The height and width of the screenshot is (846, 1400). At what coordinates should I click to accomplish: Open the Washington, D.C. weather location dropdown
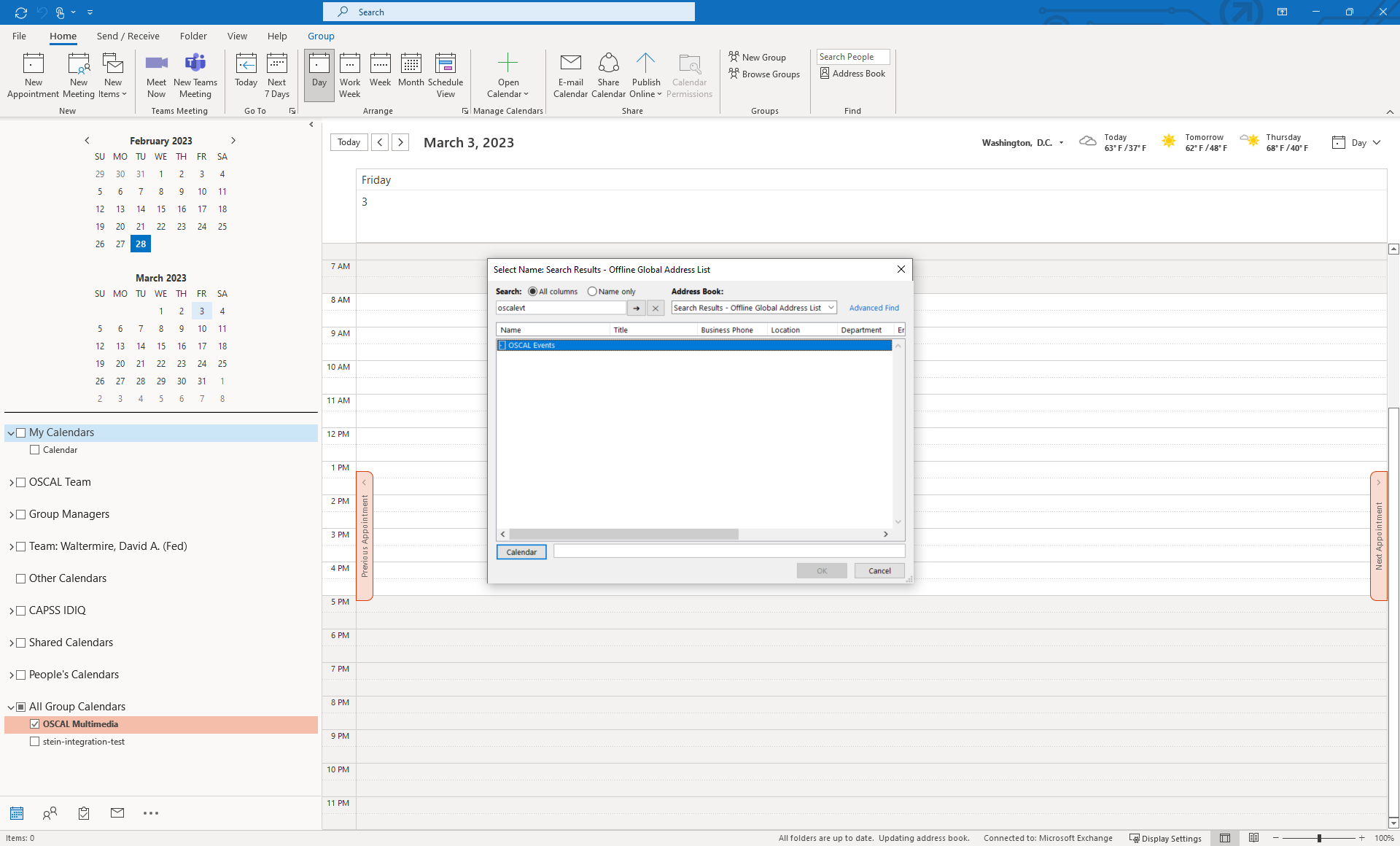pyautogui.click(x=1061, y=143)
